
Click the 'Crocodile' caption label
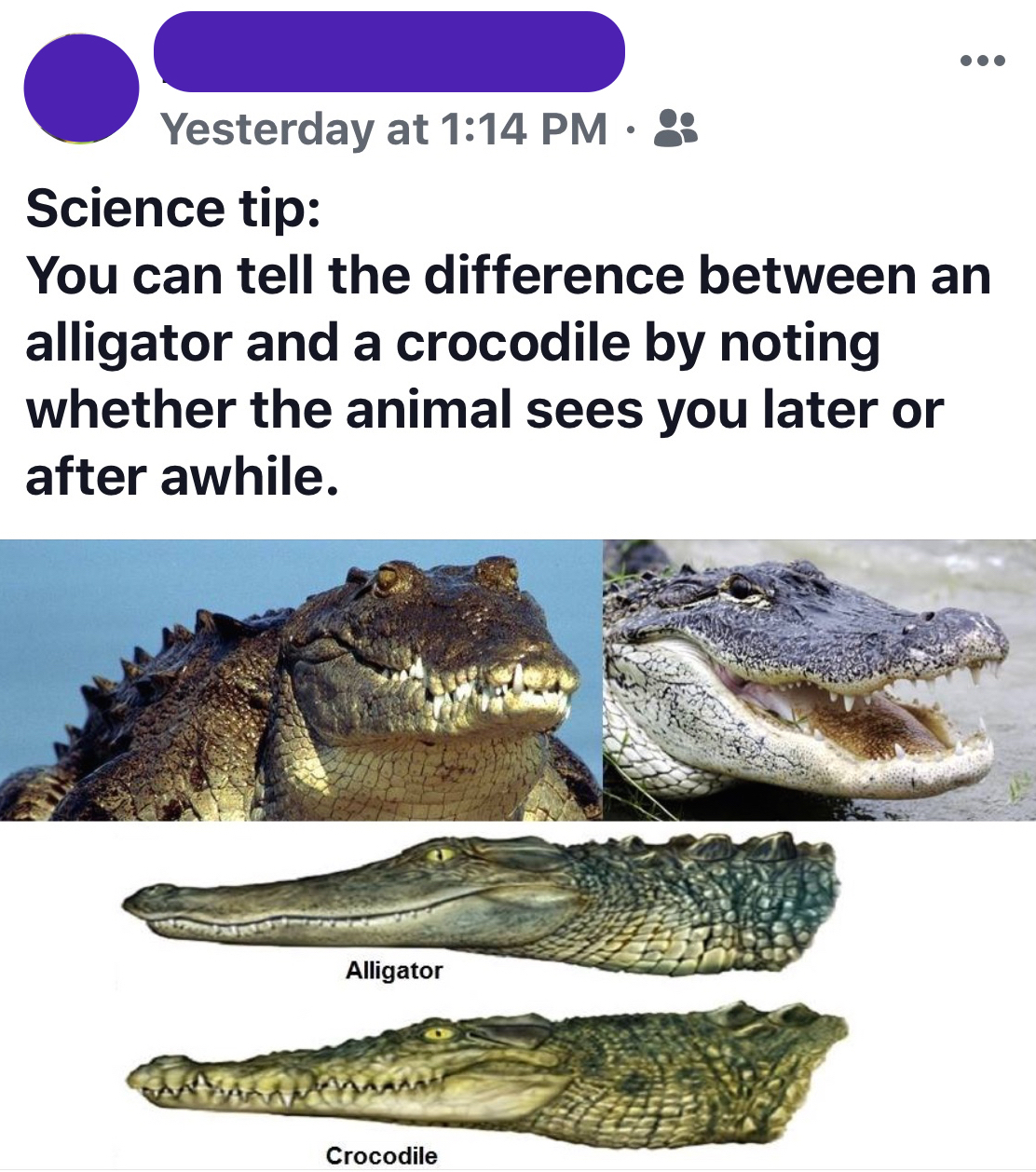(x=382, y=1155)
